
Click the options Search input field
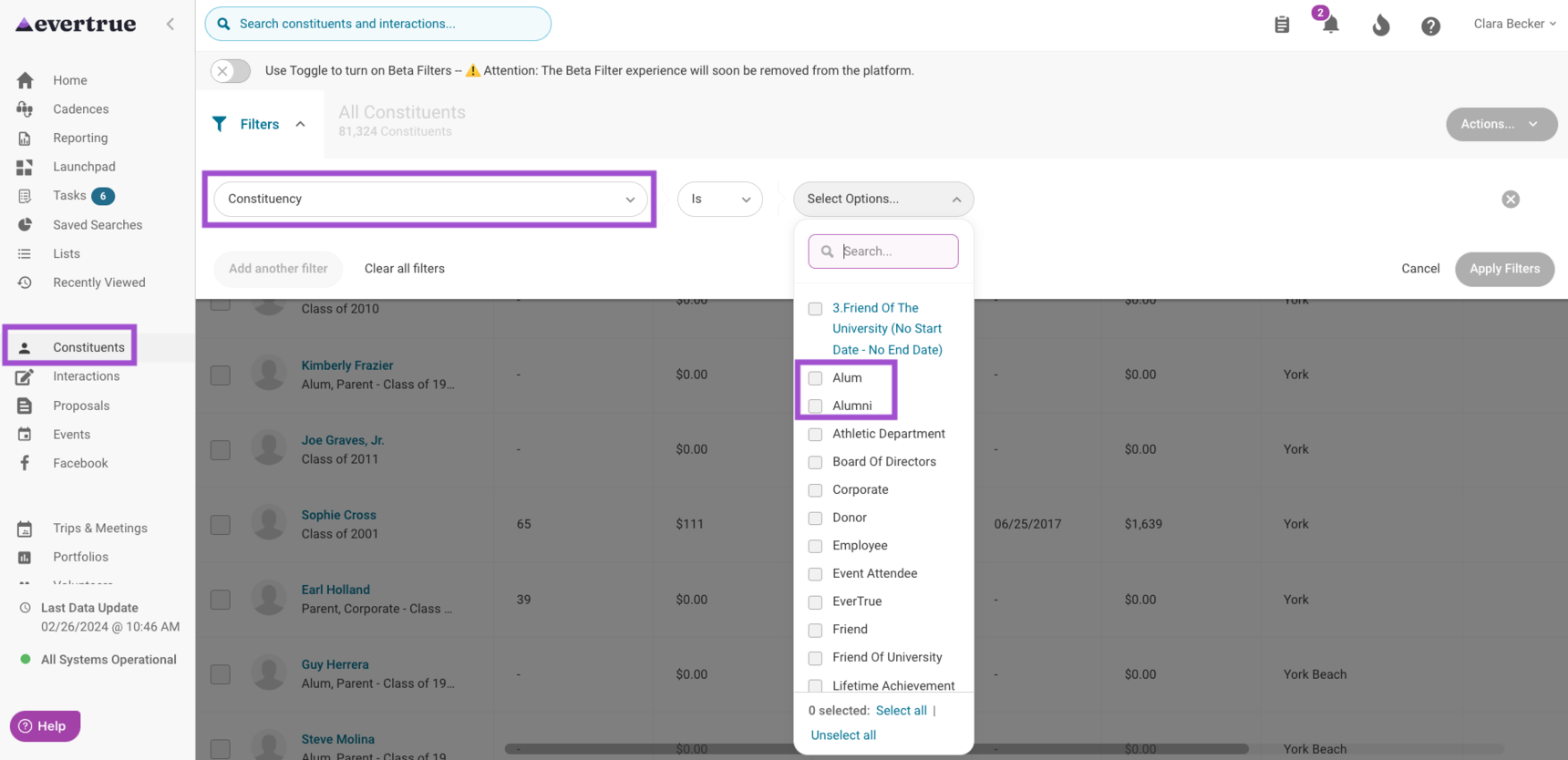click(x=893, y=252)
